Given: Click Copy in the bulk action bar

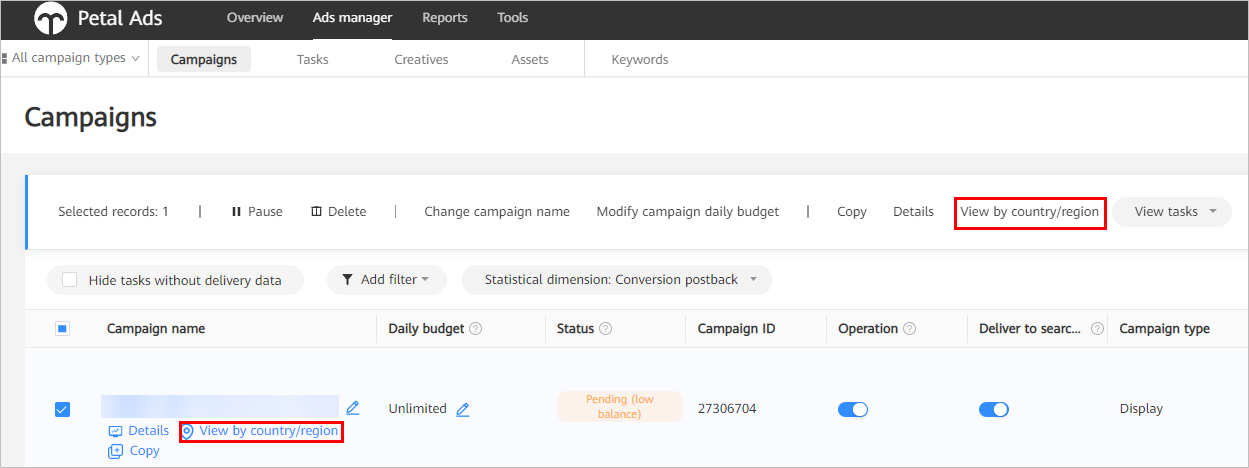Looking at the screenshot, I should 852,212.
